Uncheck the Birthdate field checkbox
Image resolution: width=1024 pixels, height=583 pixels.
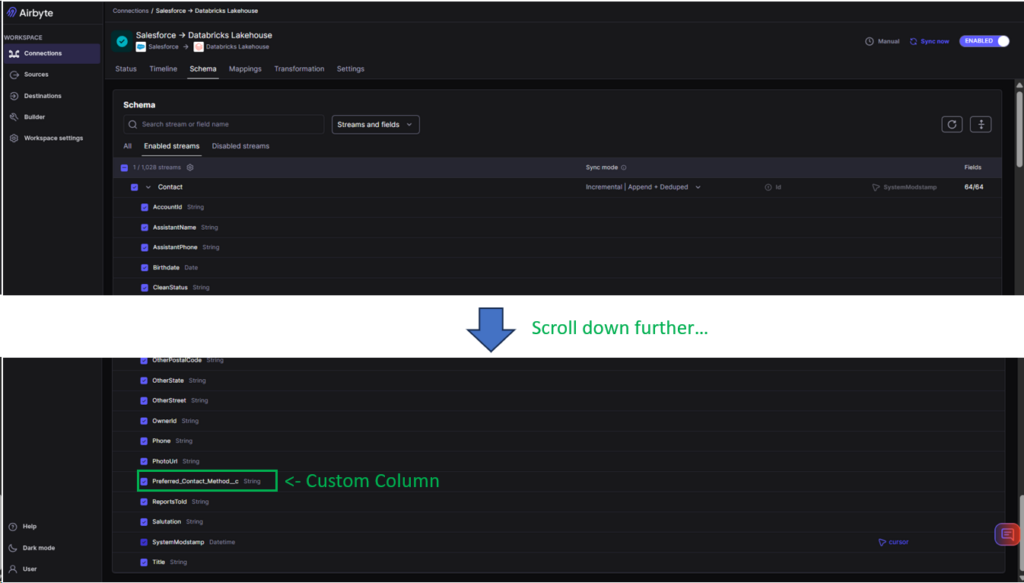pos(144,268)
